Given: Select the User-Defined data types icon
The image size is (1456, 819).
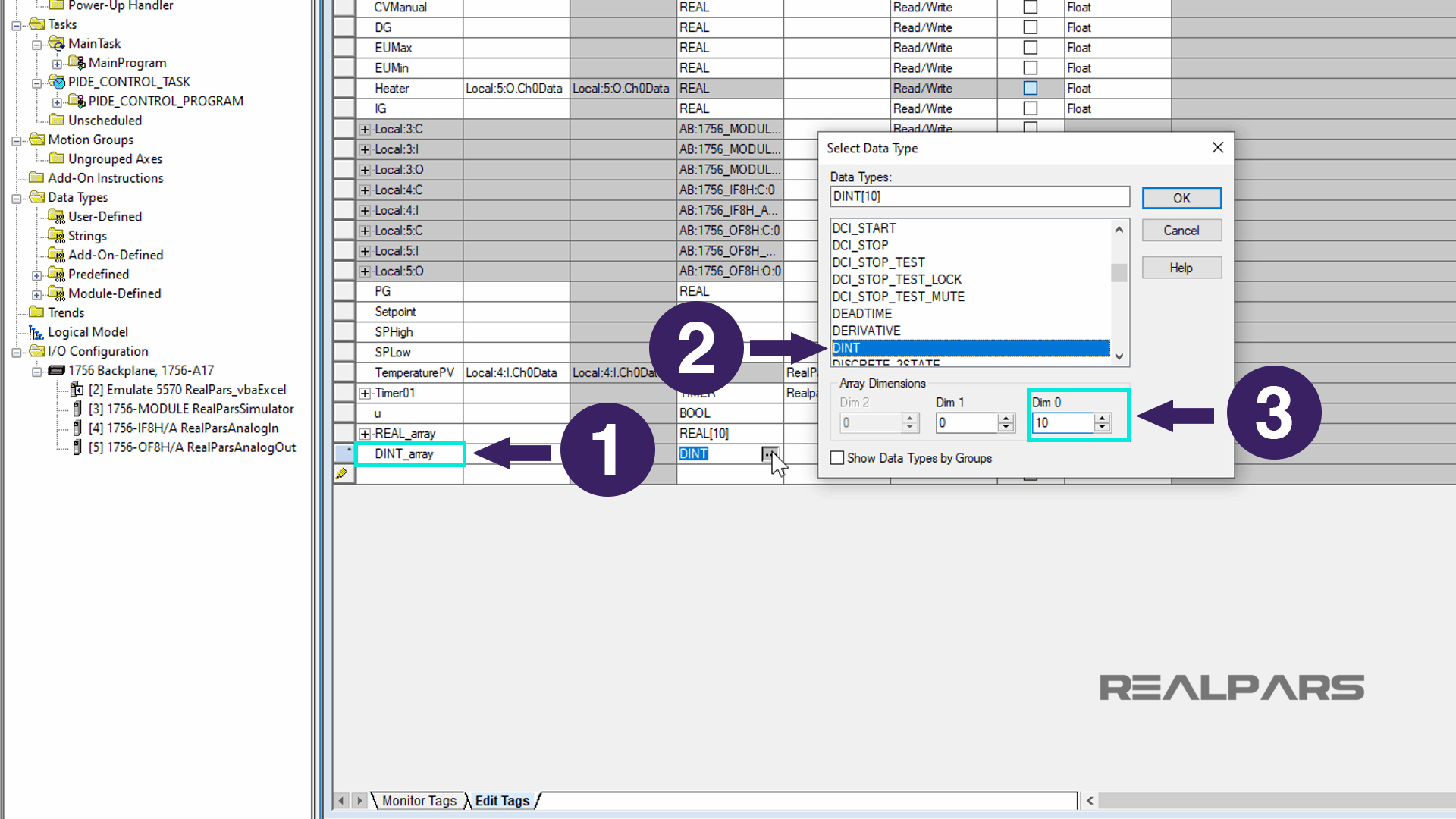Looking at the screenshot, I should tap(56, 216).
